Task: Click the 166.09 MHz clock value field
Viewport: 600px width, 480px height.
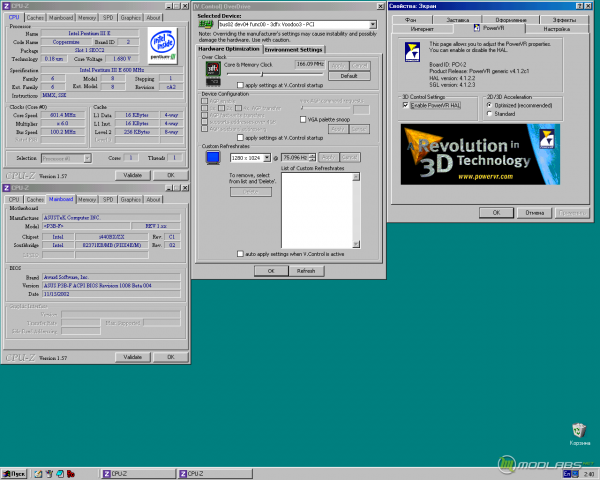Action: coord(310,64)
